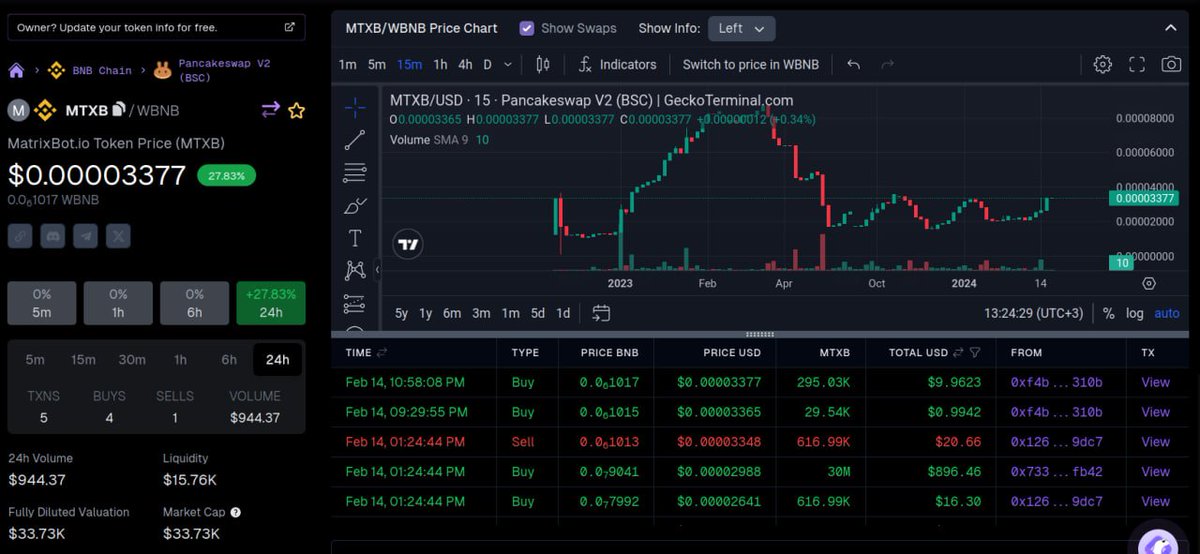The height and width of the screenshot is (554, 1200).
Task: Copy the MTXB token address
Action: [118, 109]
